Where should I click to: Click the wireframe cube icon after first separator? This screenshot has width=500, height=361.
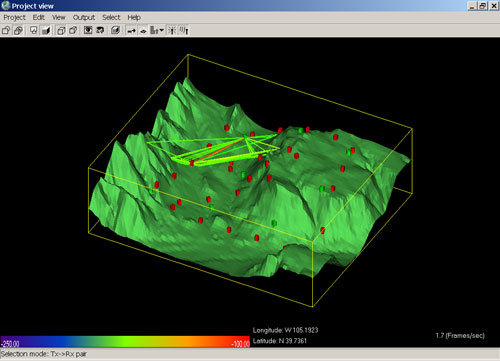pyautogui.click(x=61, y=30)
